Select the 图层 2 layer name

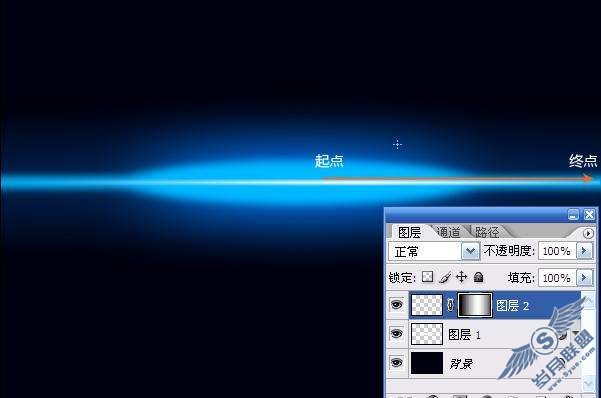pyautogui.click(x=512, y=306)
